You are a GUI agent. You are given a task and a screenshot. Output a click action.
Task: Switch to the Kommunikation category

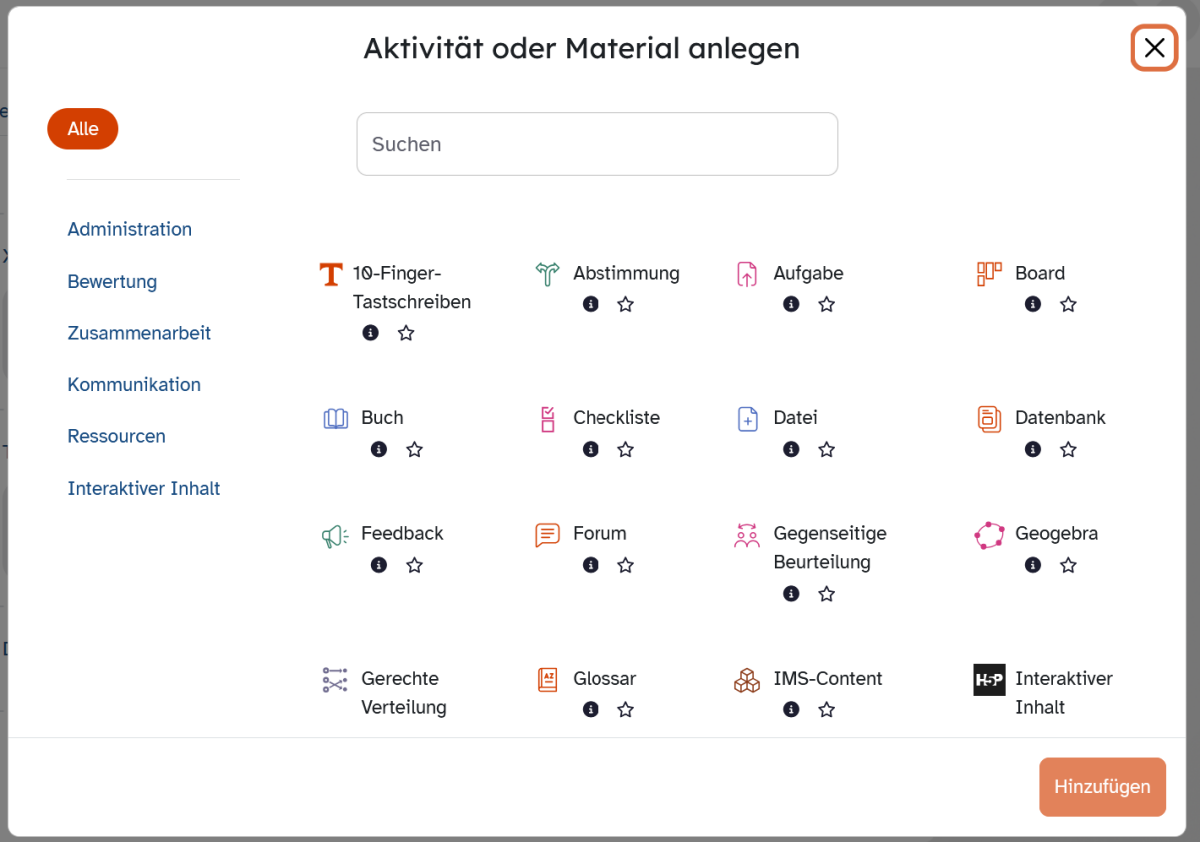134,385
